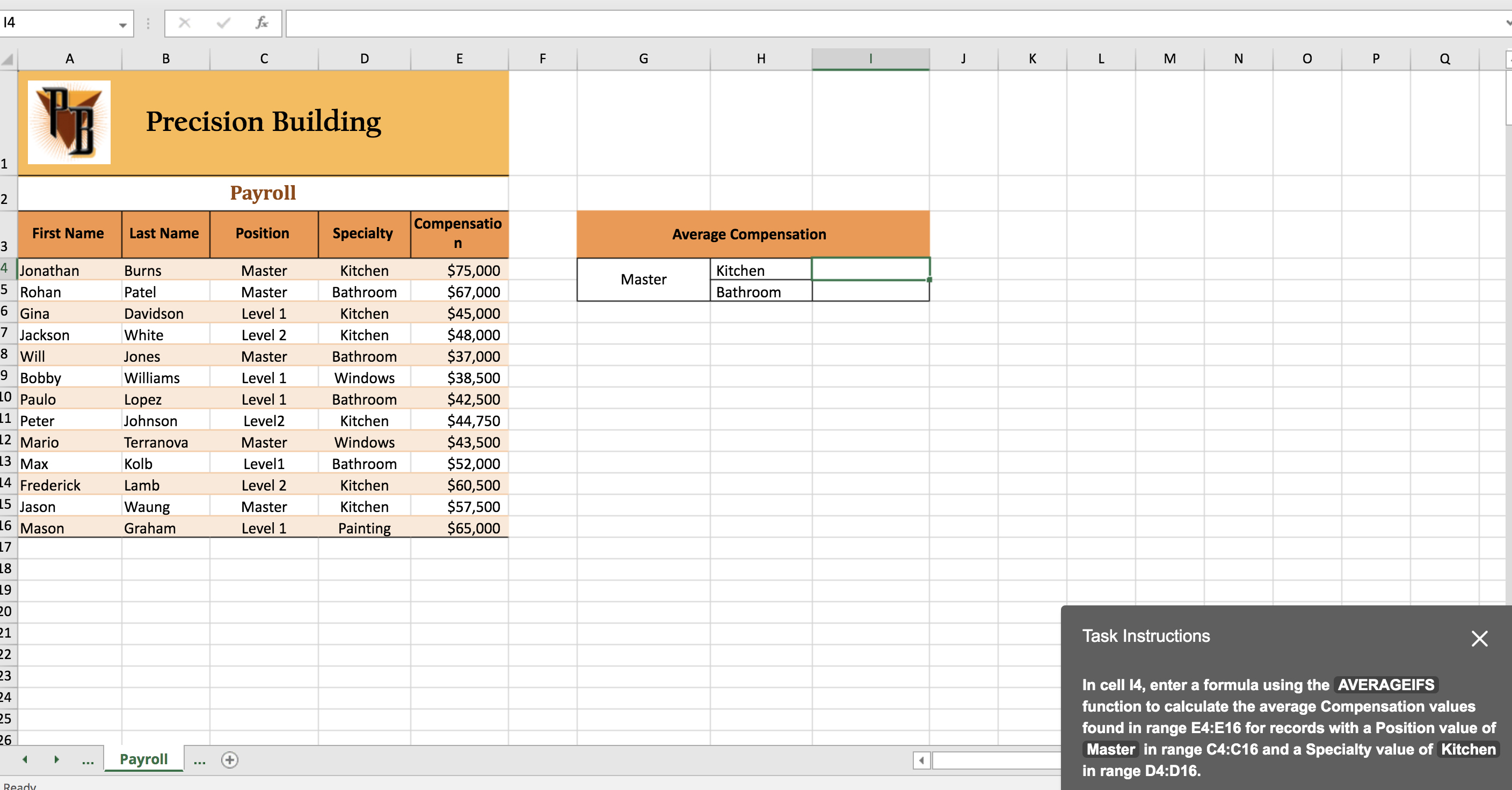
Task: Select column I header
Action: (x=870, y=58)
